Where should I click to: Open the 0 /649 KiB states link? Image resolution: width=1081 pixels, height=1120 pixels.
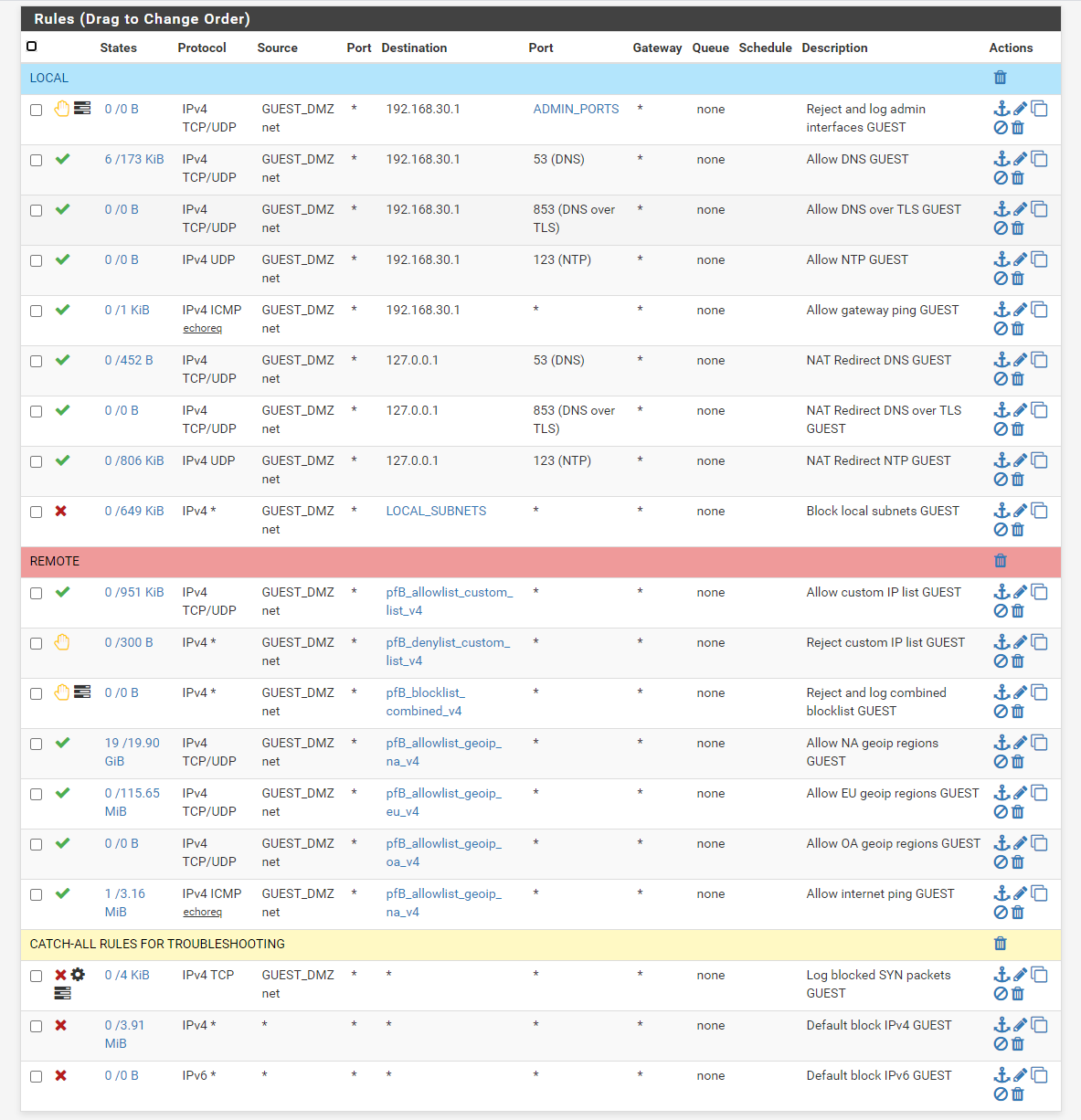134,511
